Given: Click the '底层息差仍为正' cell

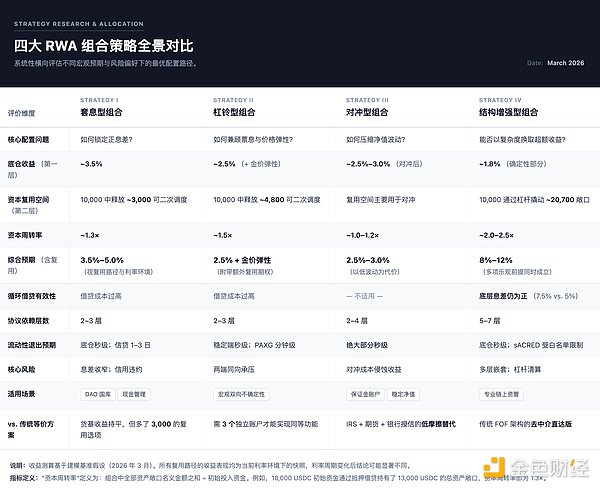Looking at the screenshot, I should pyautogui.click(x=503, y=296).
